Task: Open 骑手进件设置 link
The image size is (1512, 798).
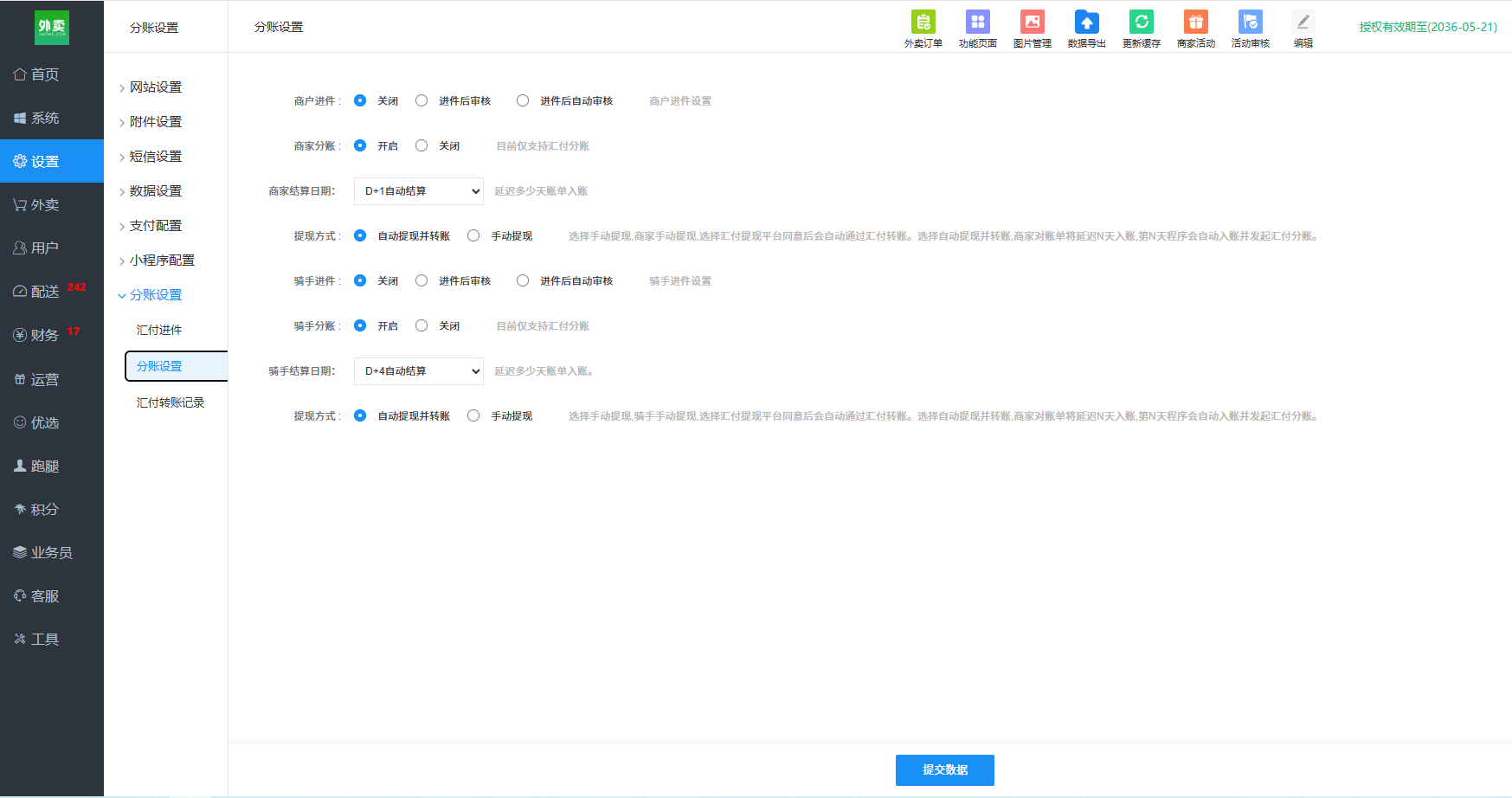Action: pos(680,281)
